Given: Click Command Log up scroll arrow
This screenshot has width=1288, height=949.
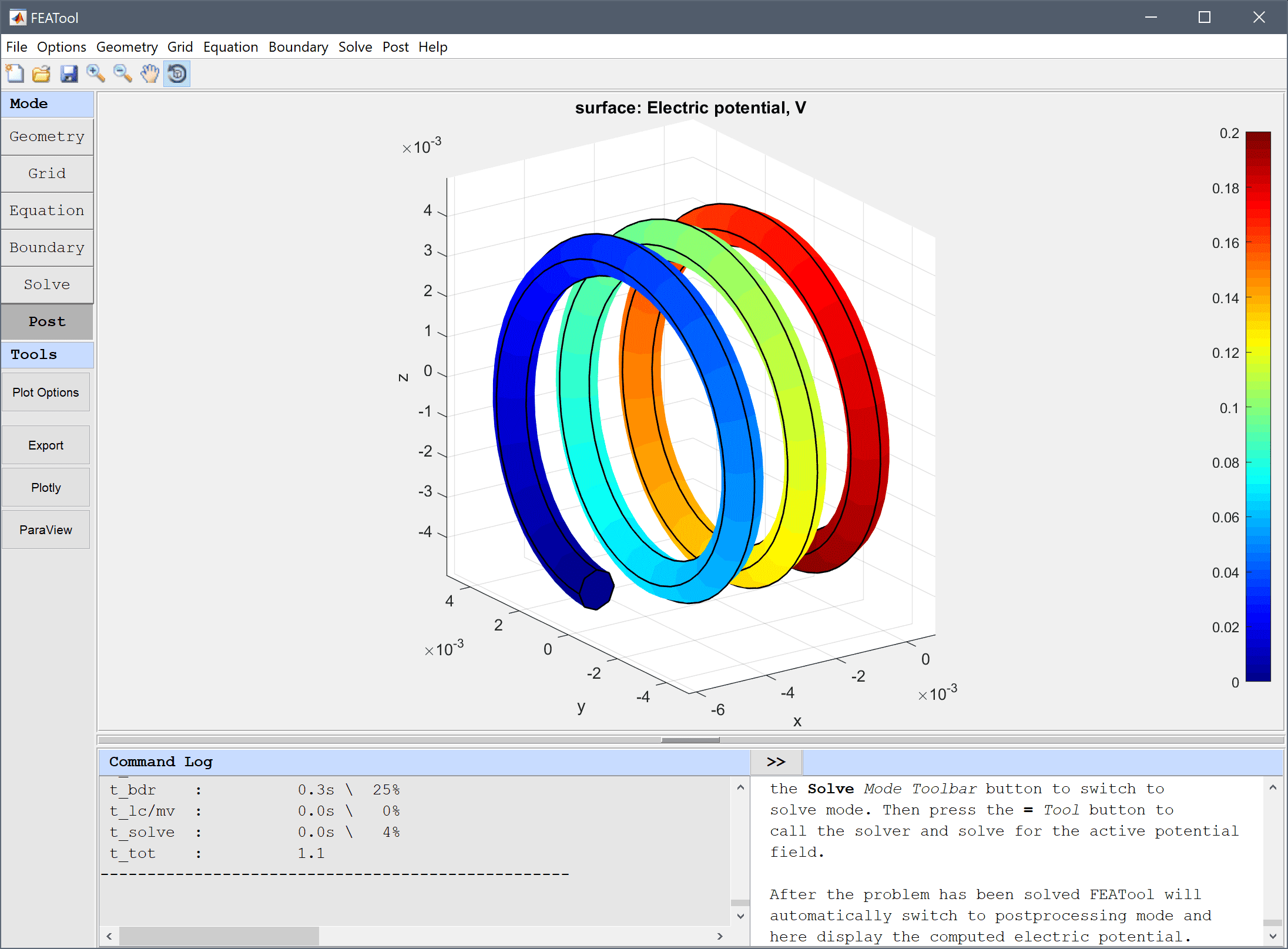Looking at the screenshot, I should coord(740,787).
